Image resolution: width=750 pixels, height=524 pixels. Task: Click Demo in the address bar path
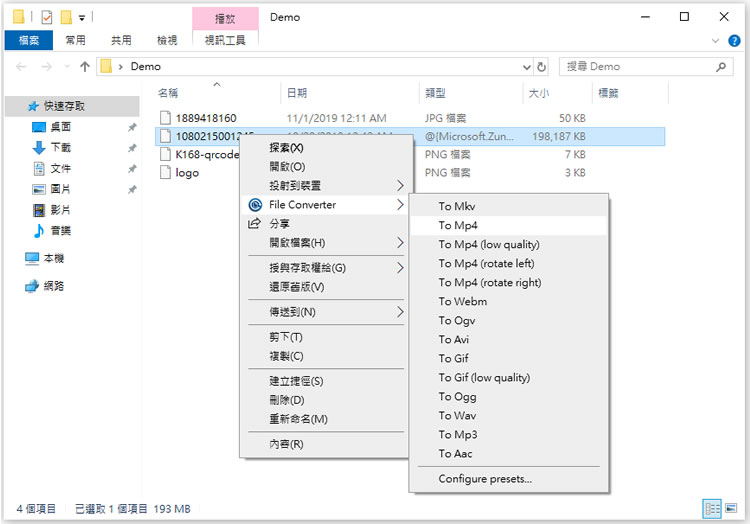pyautogui.click(x=145, y=66)
